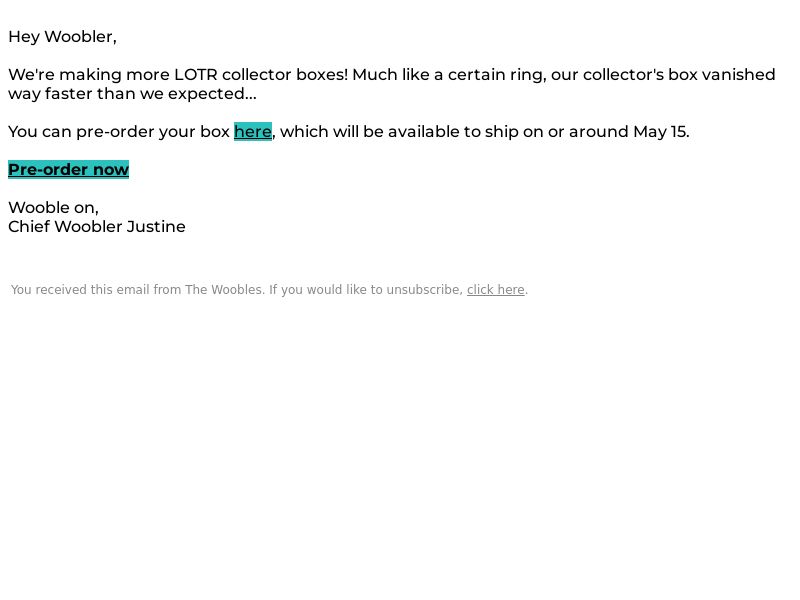Click the "Chief Woobler Justine" signature
Image resolution: width=800 pixels, height=600 pixels.
[97, 227]
